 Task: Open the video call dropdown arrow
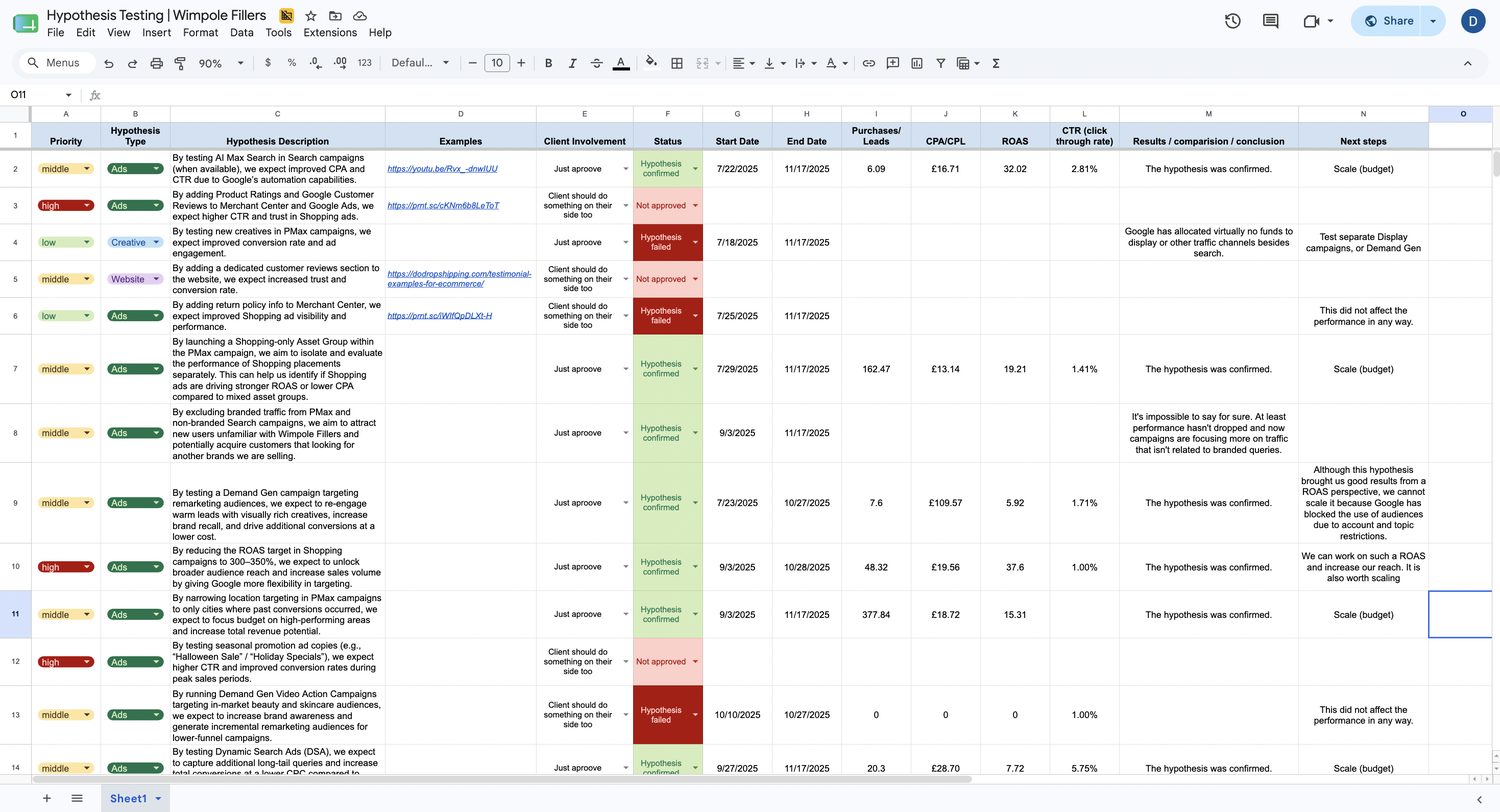click(1330, 21)
